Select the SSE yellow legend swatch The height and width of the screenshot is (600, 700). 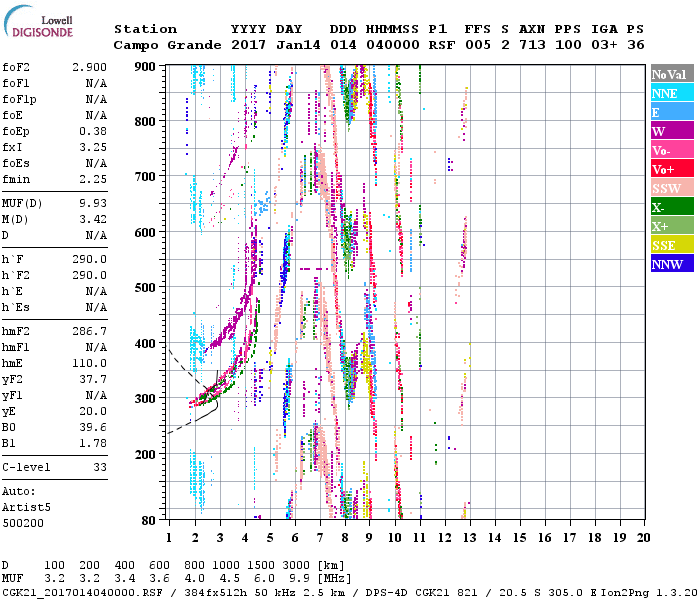coord(672,245)
